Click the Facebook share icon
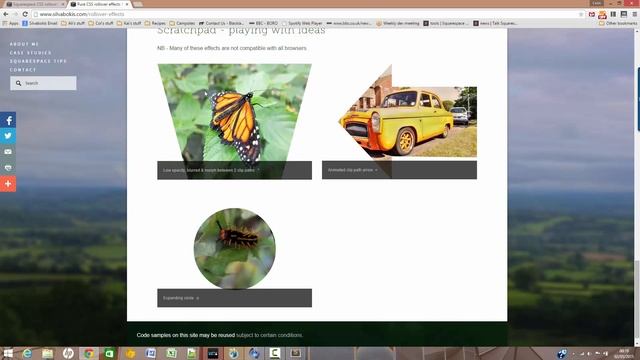This screenshot has height=360, width=640. tap(8, 120)
